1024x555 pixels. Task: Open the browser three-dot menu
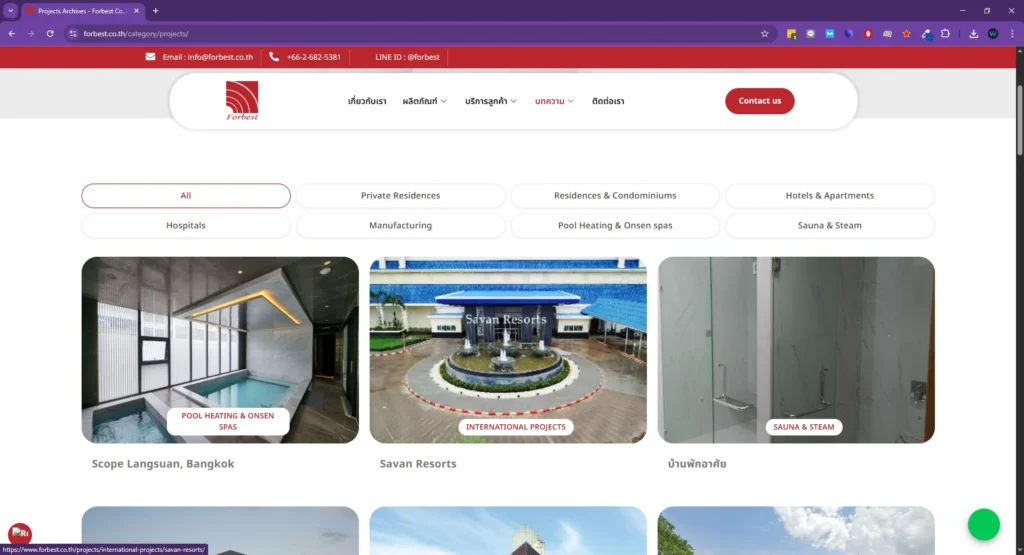1012,34
